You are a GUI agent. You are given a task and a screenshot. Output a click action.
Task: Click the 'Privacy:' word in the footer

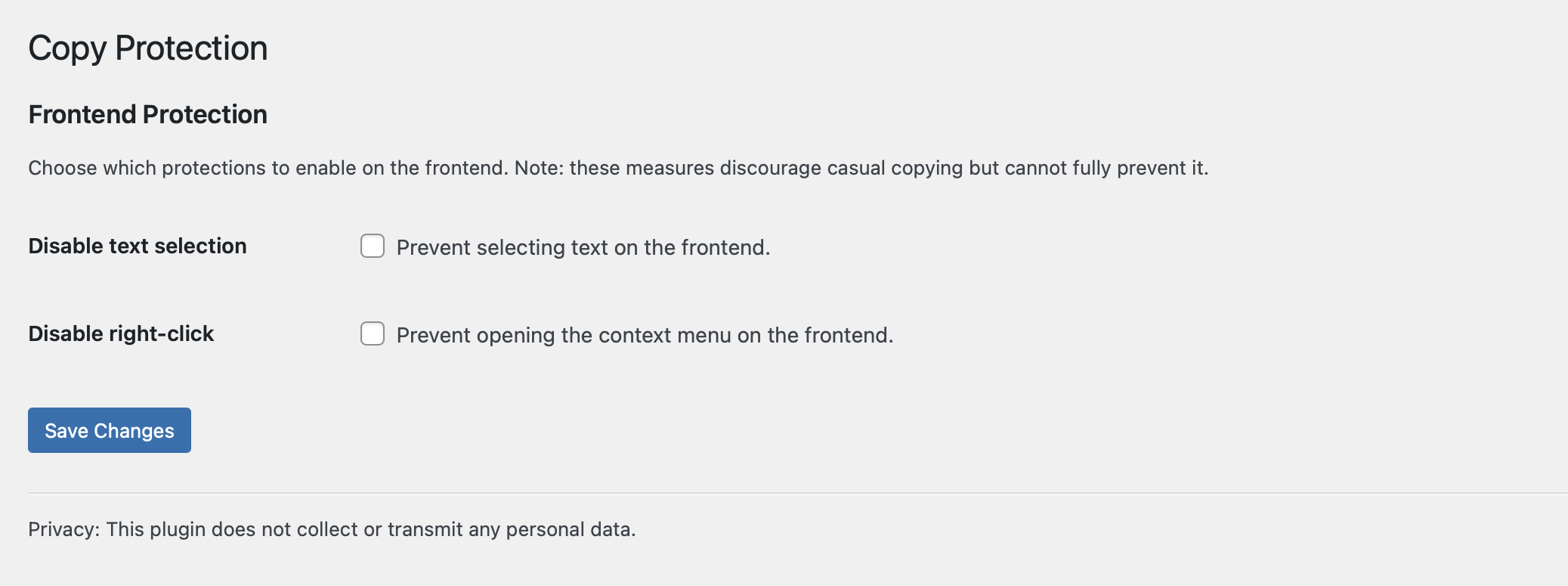point(63,529)
